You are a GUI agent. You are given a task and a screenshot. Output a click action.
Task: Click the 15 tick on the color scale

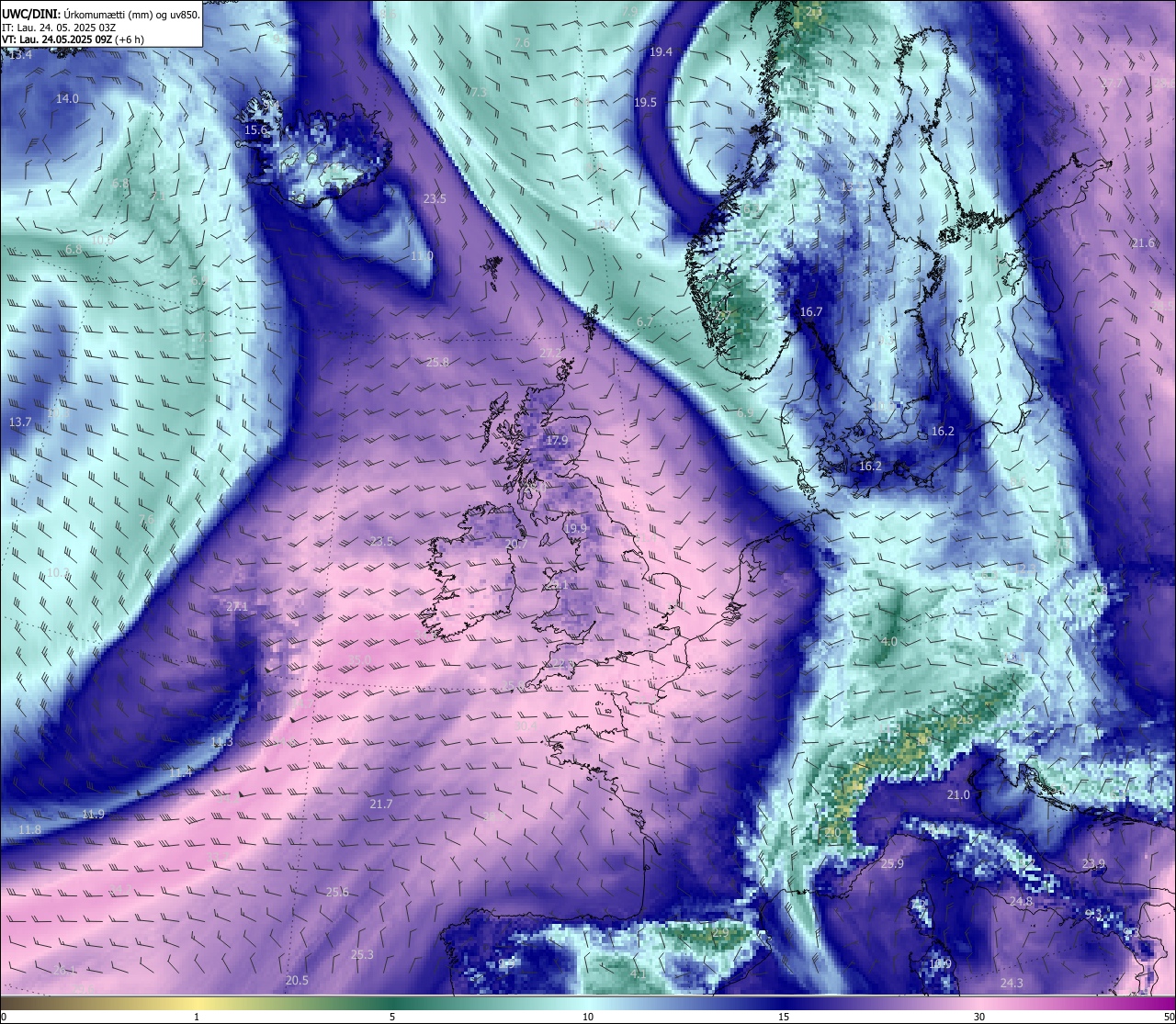tap(784, 1017)
